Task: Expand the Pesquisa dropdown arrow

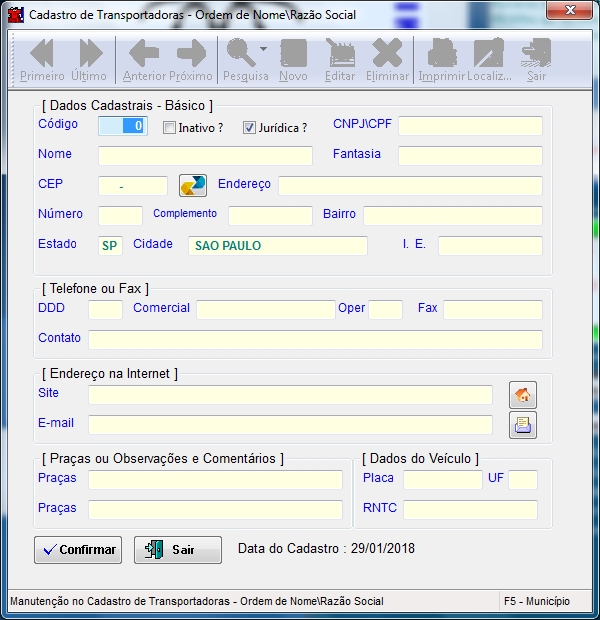Action: [x=263, y=49]
